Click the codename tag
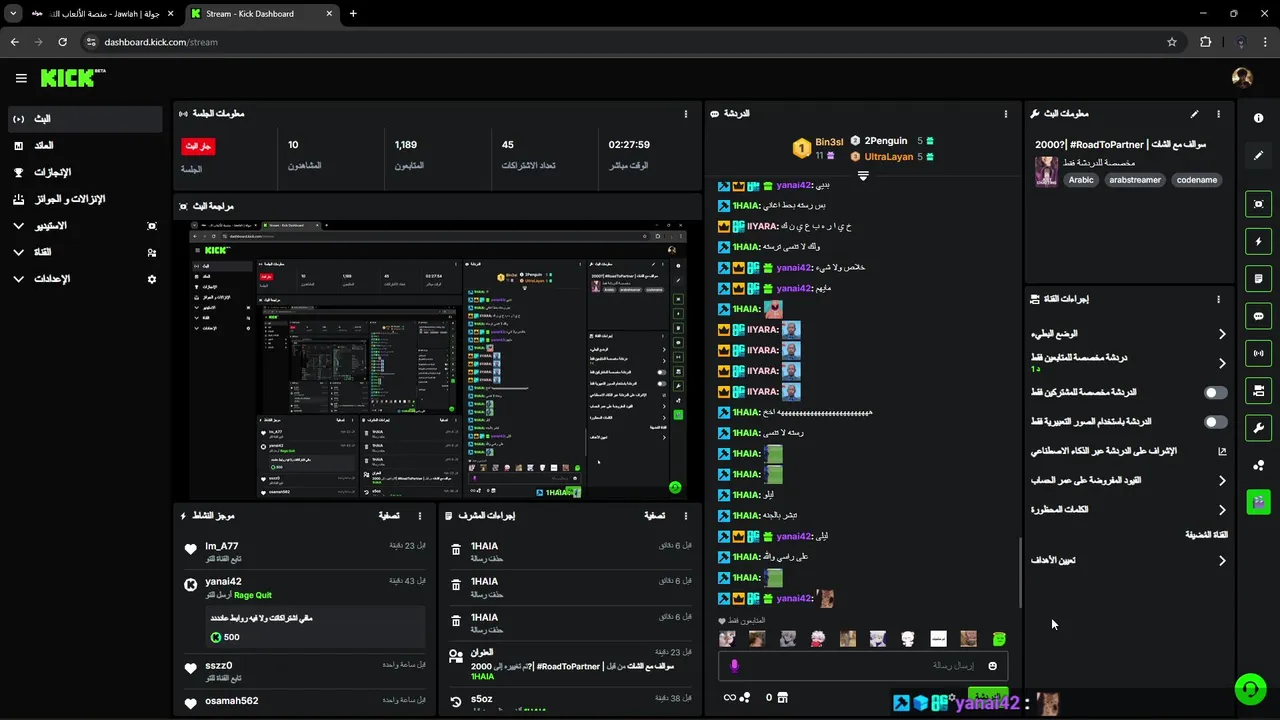This screenshot has height=720, width=1280. coord(1197,180)
